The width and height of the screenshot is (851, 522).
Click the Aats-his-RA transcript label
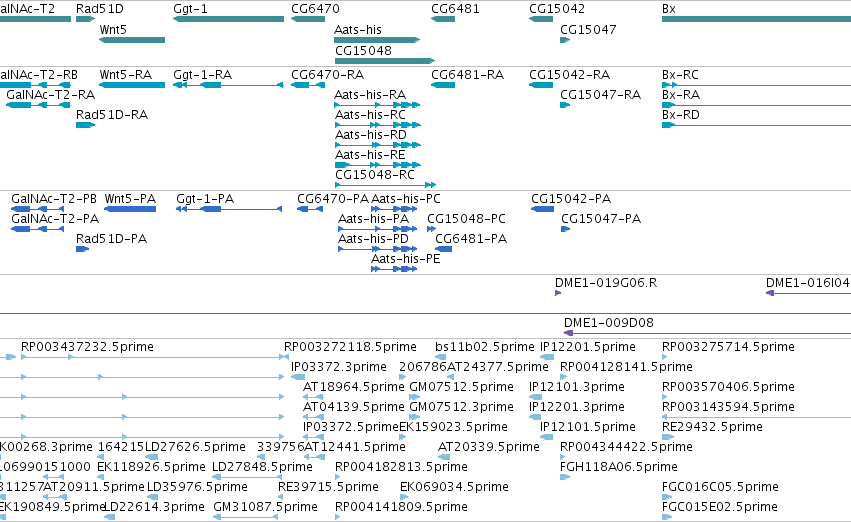(x=370, y=94)
